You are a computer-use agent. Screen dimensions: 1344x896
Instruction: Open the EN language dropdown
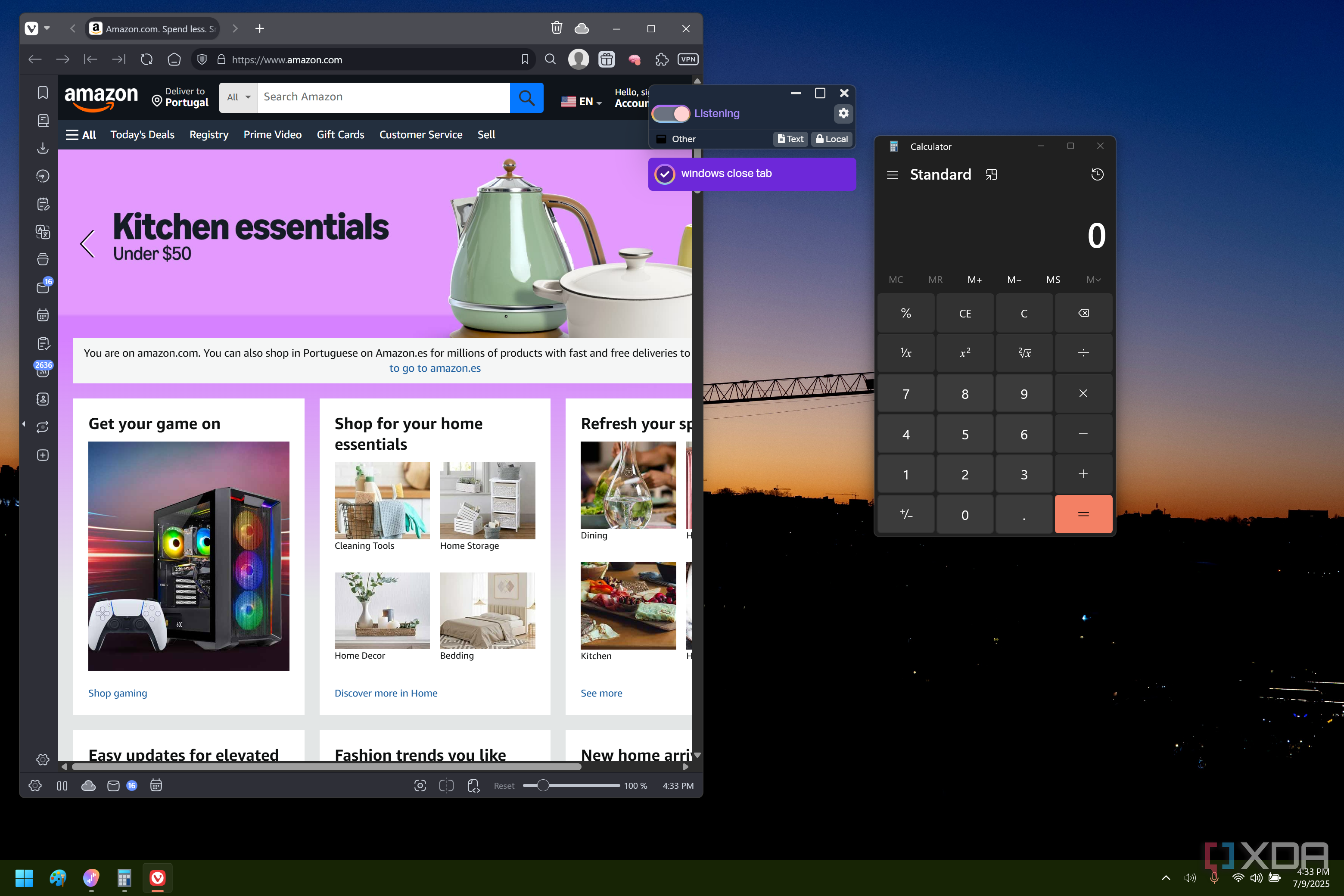[x=581, y=102]
